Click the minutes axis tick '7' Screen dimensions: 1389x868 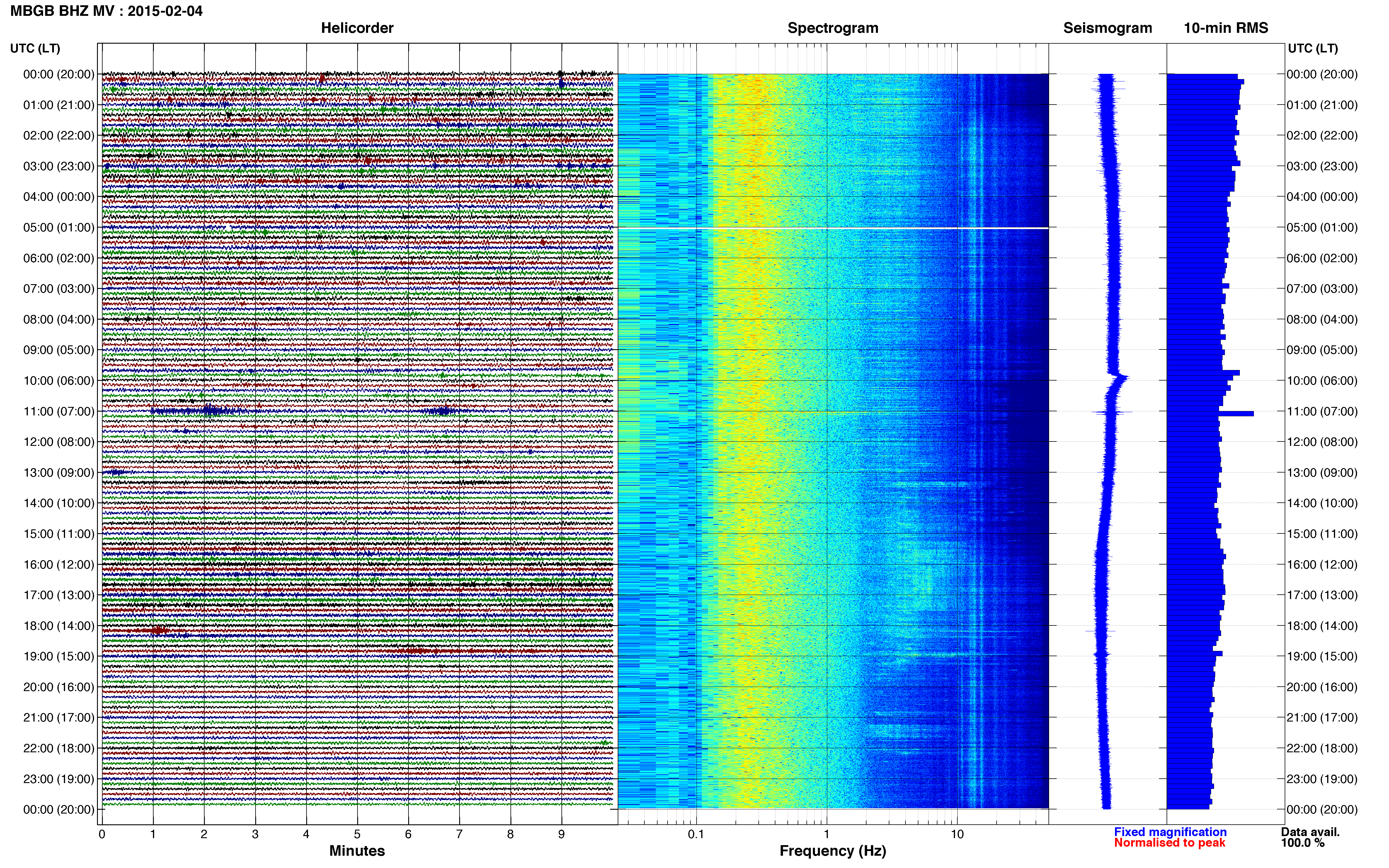[459, 834]
